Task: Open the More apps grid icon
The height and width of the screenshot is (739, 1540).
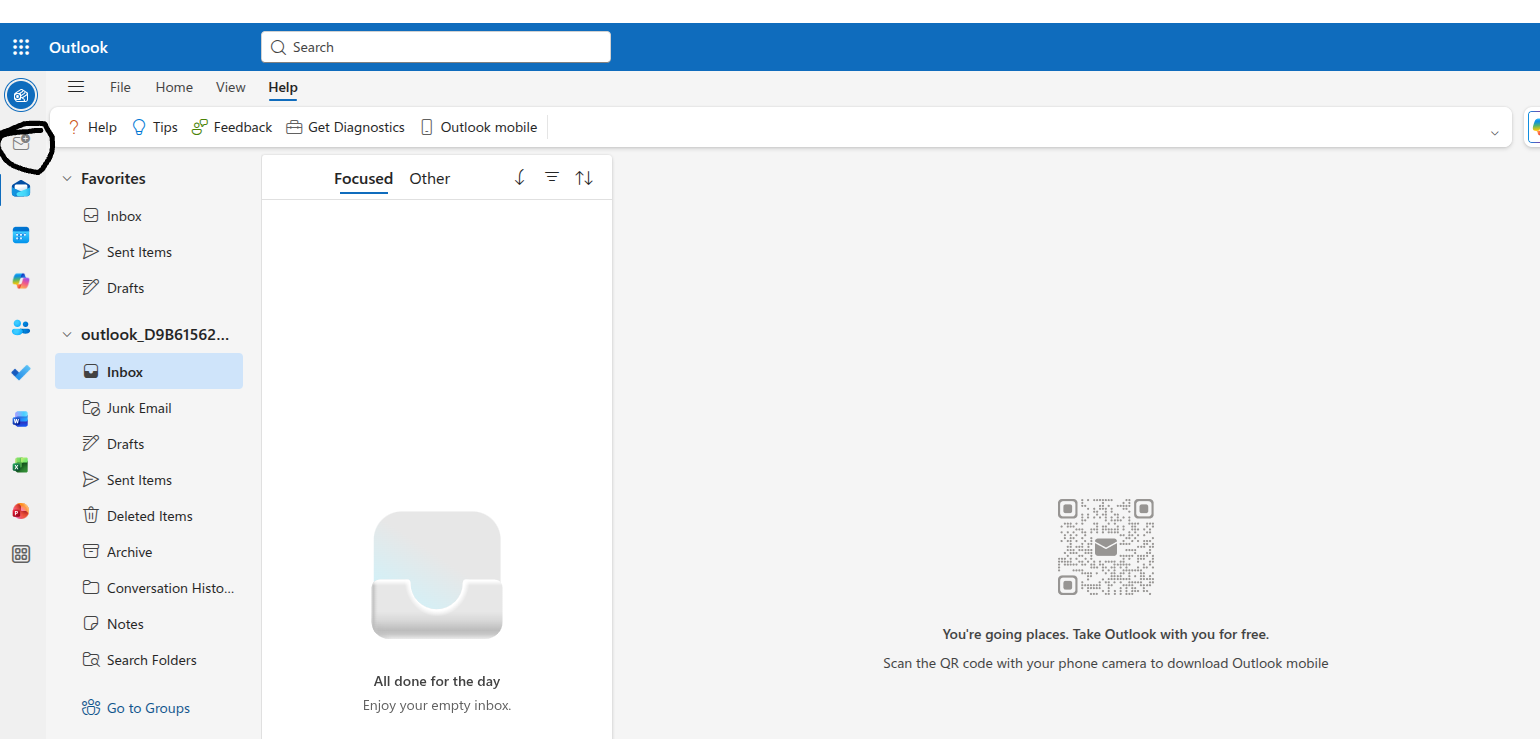Action: [20, 553]
